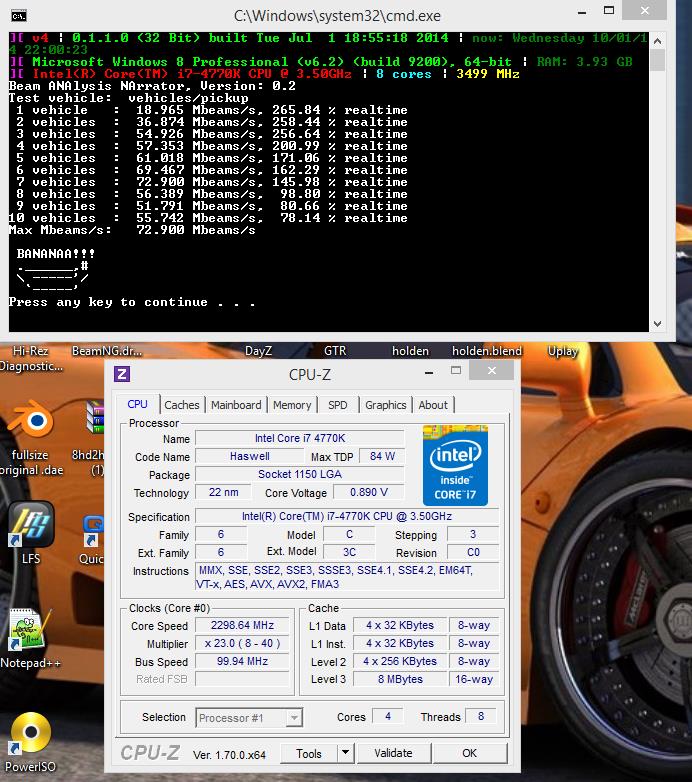Maximize the cmd.exe window
The height and width of the screenshot is (782, 692).
609,10
